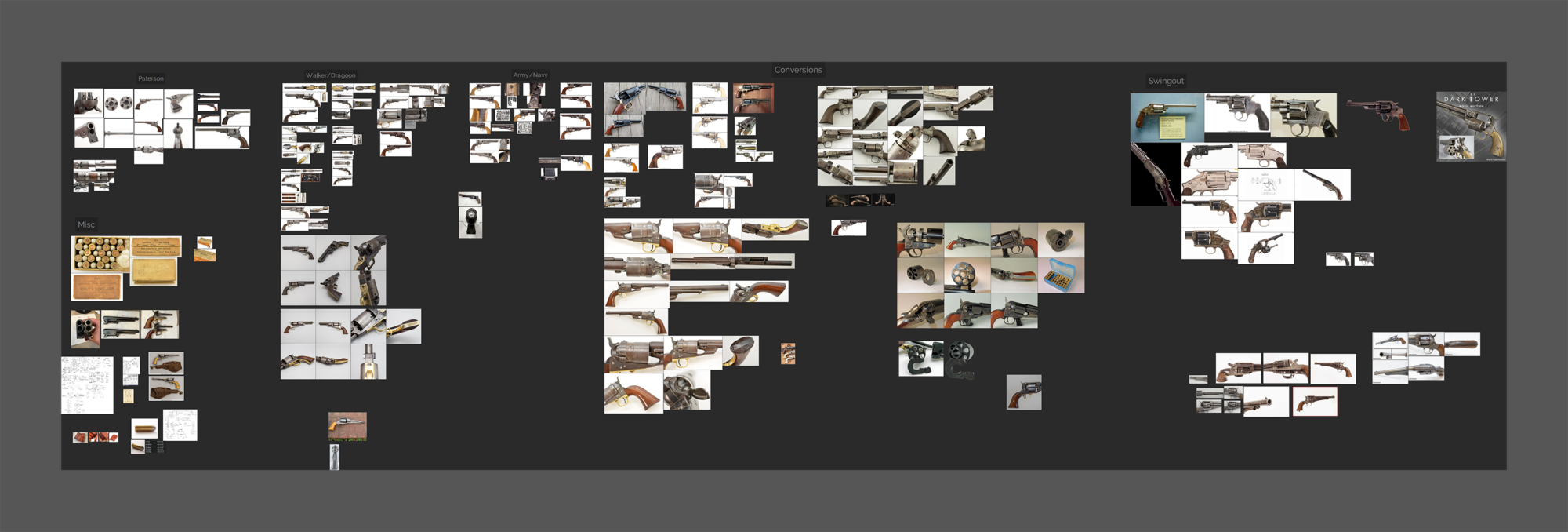Screen dimensions: 1568x532
Task: Select the black-background rifle image in Swingout
Action: coord(1155,174)
